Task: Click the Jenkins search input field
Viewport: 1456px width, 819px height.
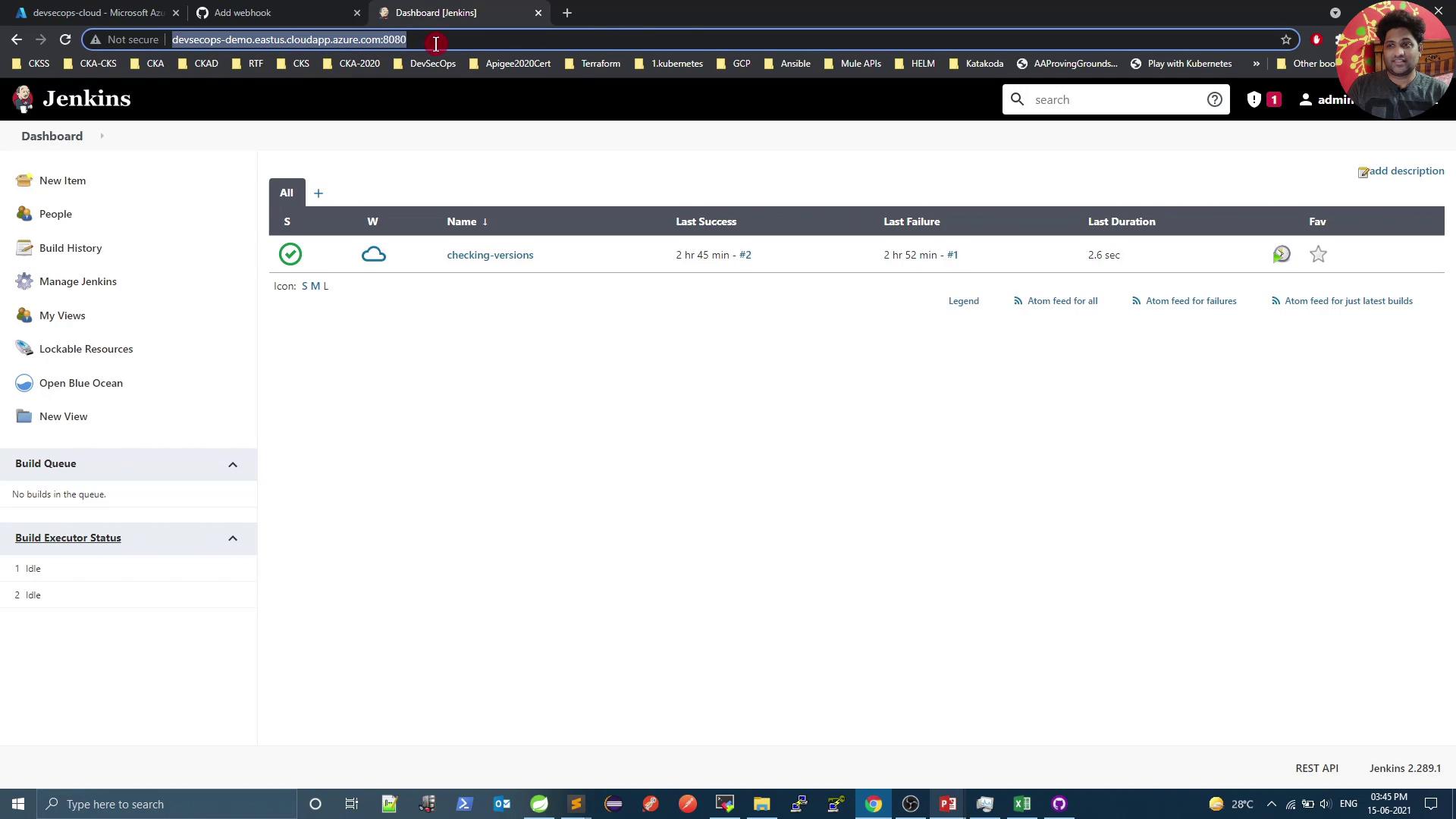Action: click(1115, 99)
